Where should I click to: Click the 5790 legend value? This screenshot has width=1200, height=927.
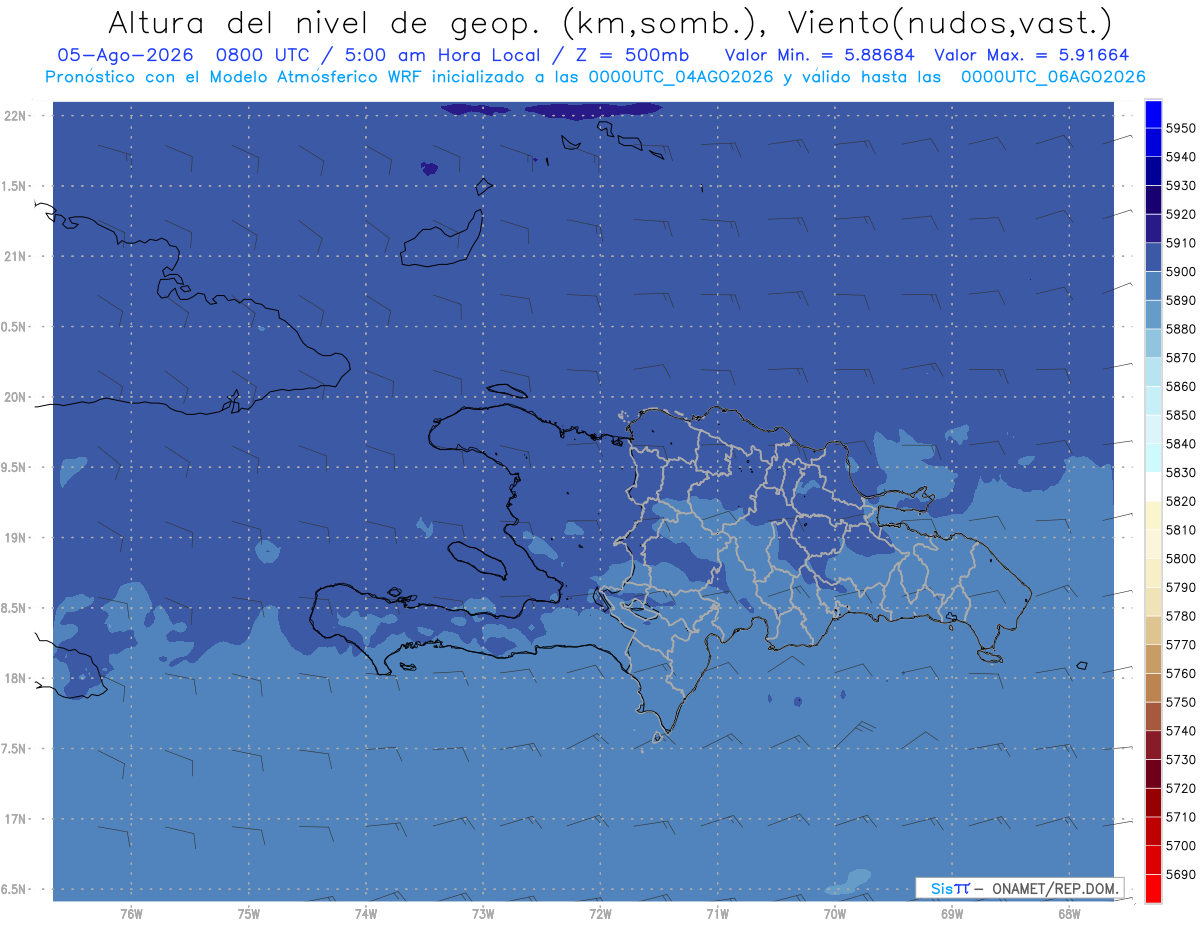pyautogui.click(x=1181, y=587)
